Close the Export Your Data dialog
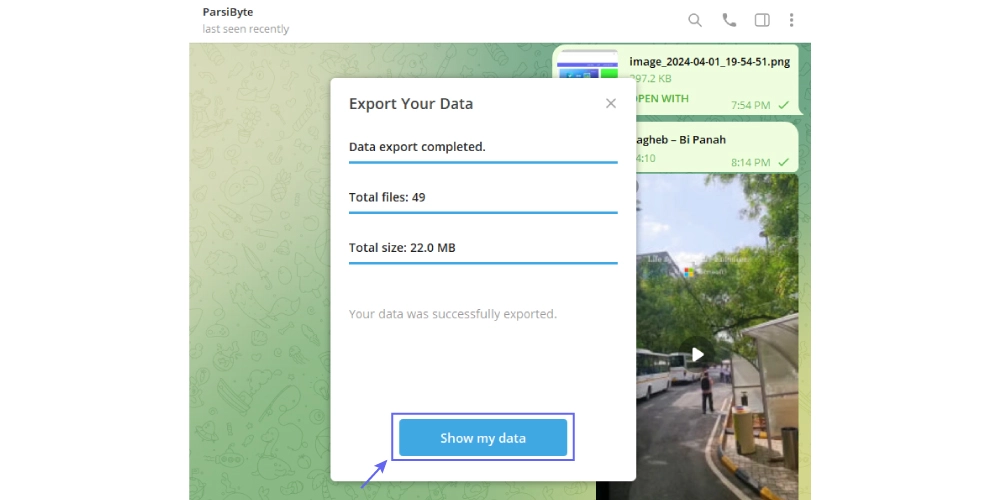 [611, 103]
